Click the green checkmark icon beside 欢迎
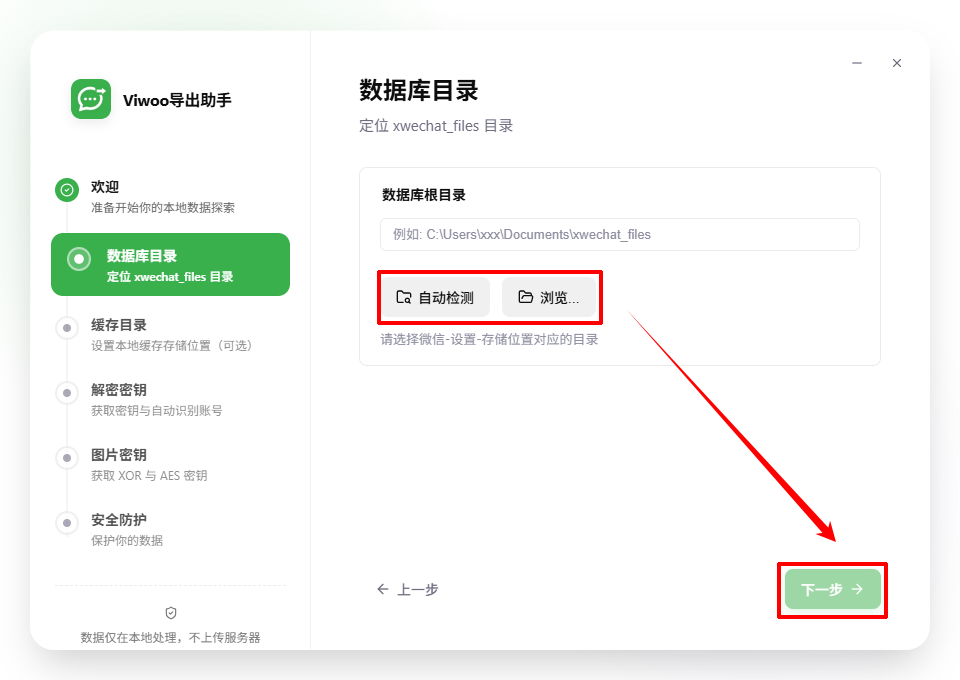 tap(67, 190)
